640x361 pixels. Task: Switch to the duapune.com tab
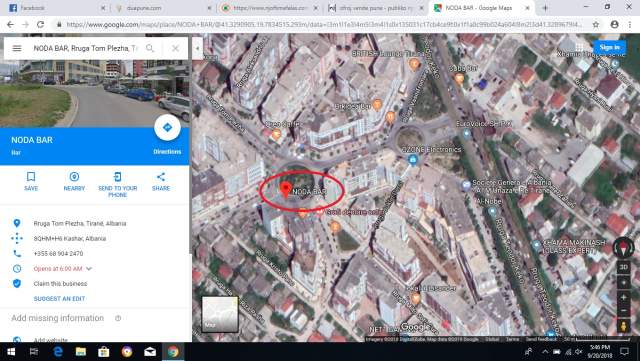coord(162,8)
